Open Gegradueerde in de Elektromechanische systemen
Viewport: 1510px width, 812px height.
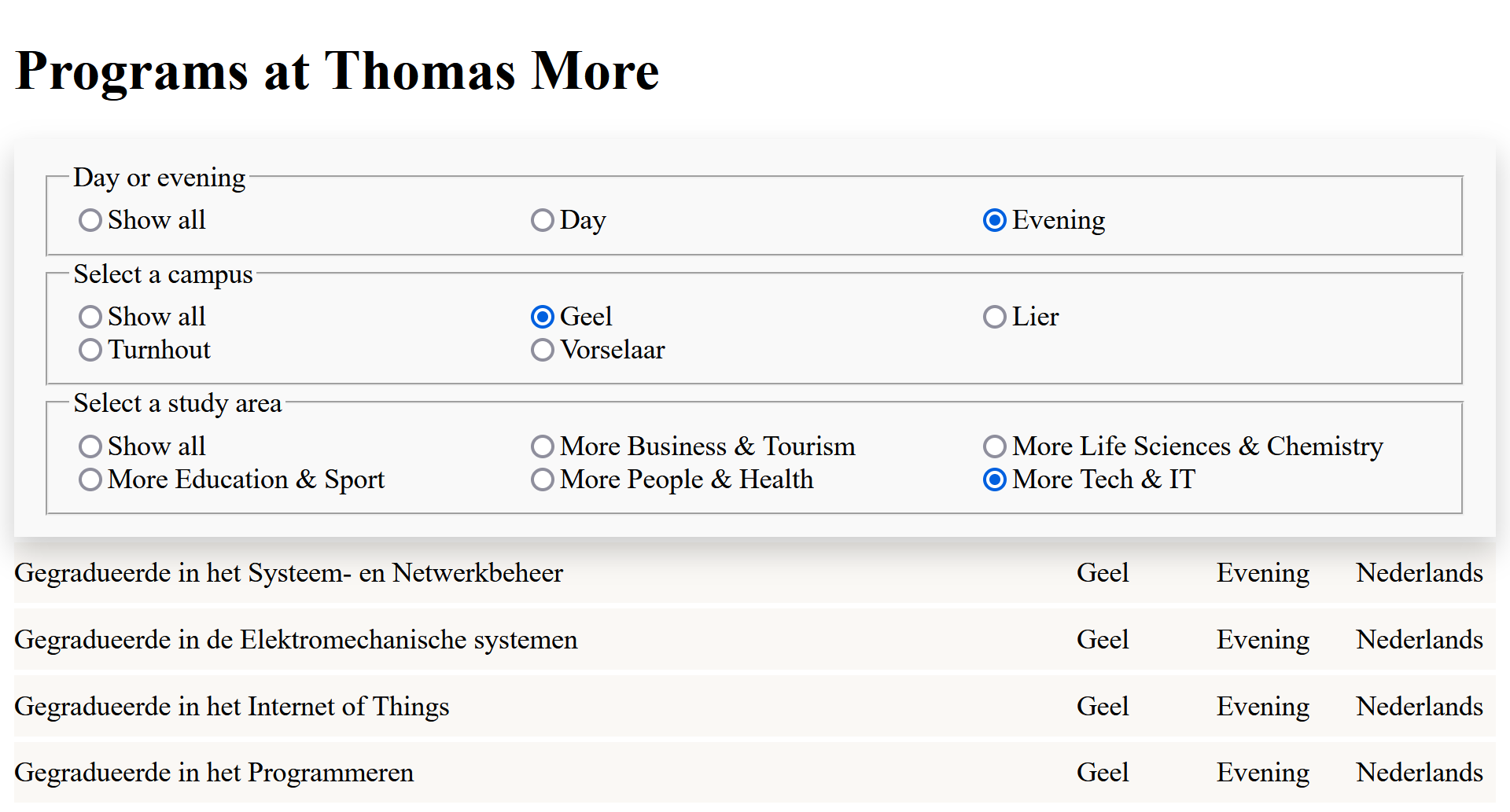click(296, 640)
